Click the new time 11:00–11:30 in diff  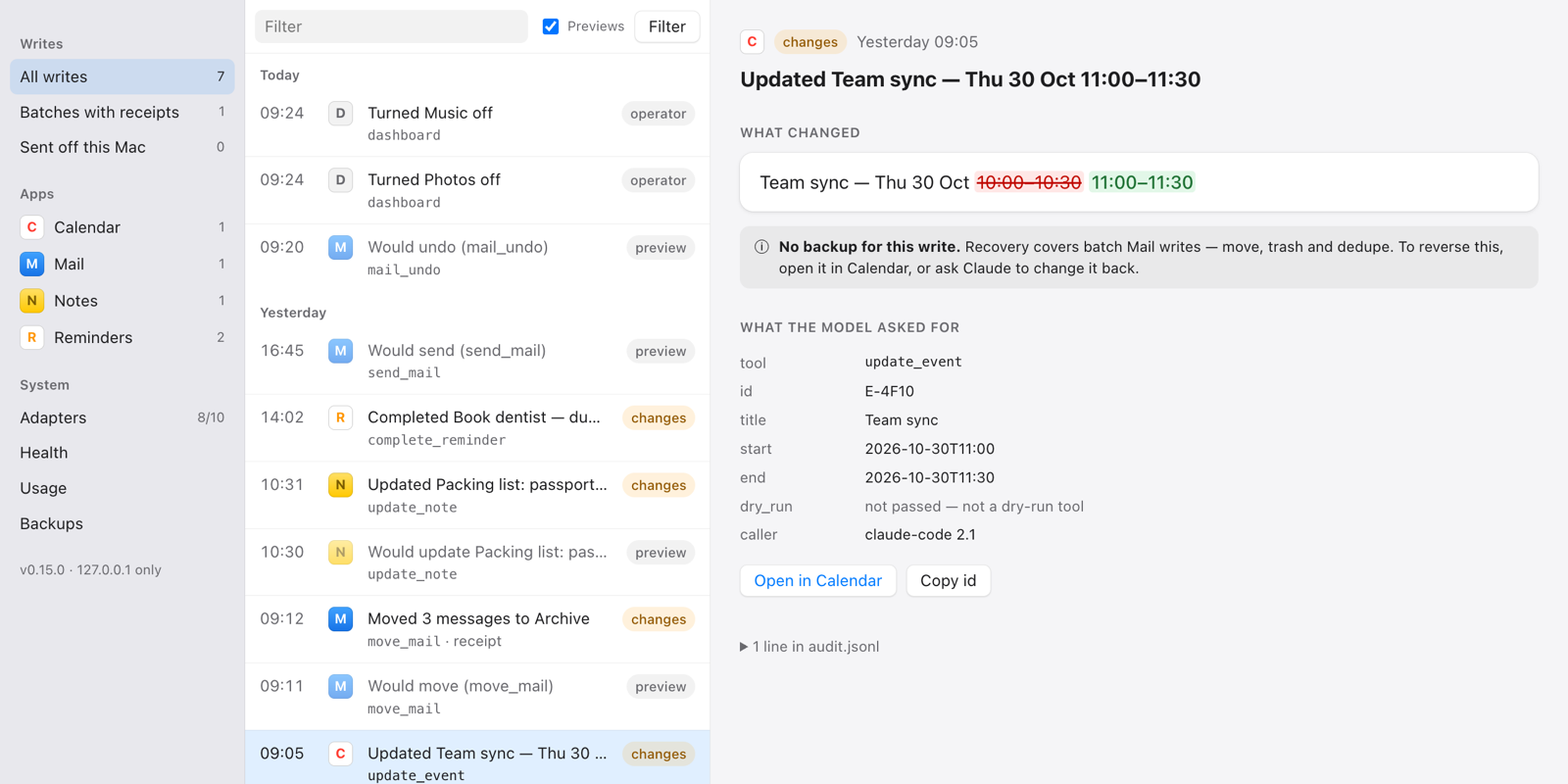[1142, 182]
